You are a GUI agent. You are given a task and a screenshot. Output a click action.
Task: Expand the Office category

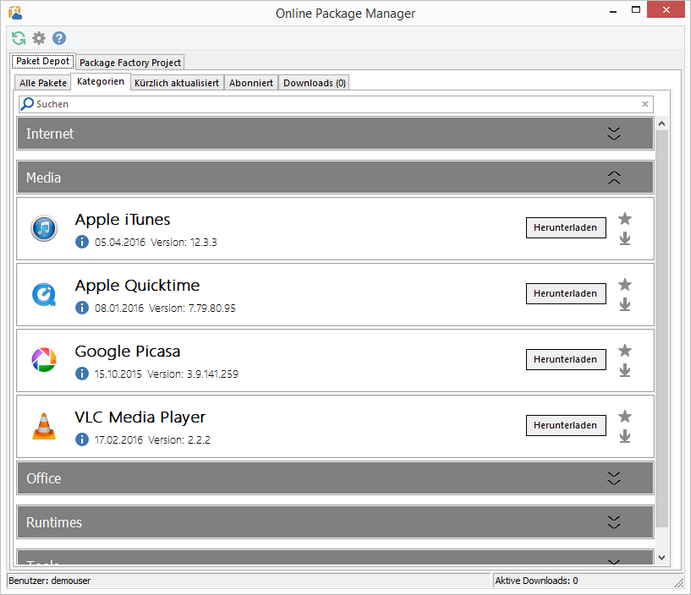pos(614,479)
